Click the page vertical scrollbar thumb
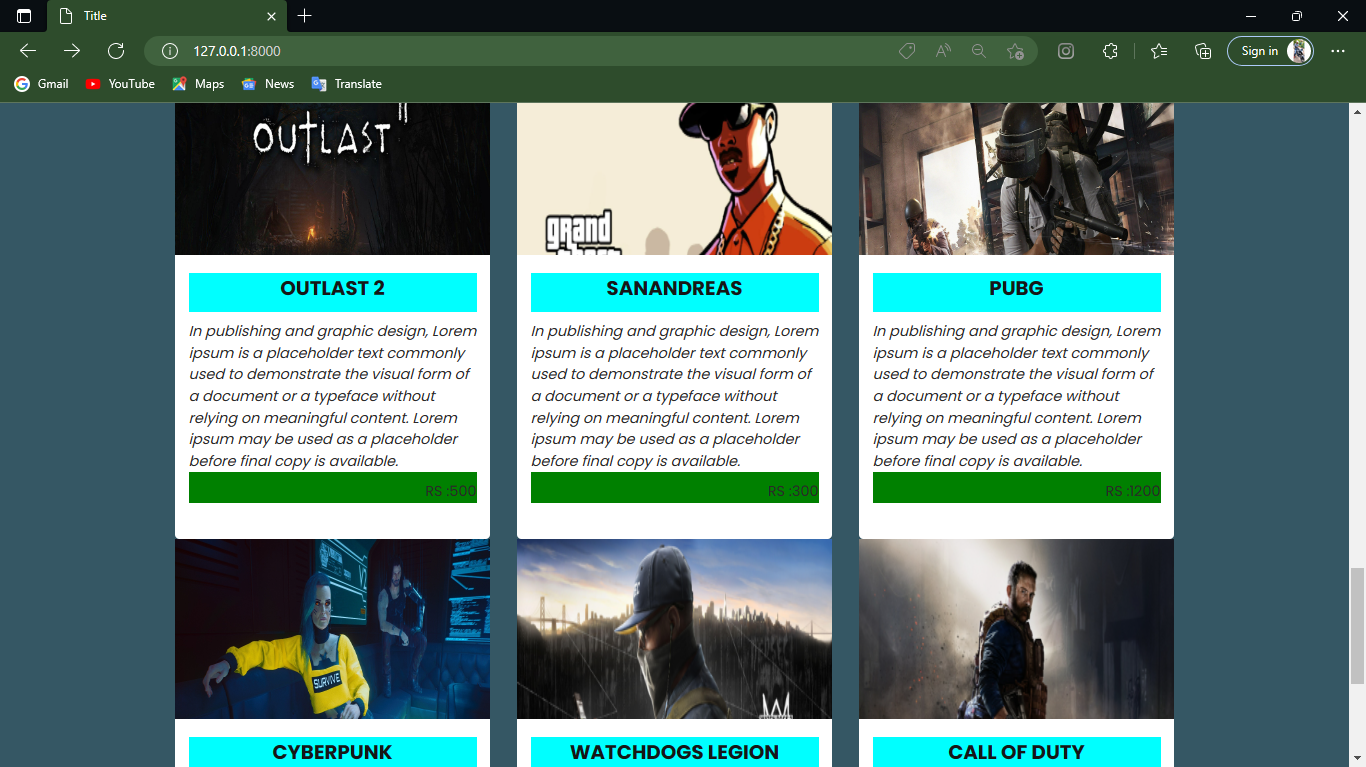 click(1357, 626)
